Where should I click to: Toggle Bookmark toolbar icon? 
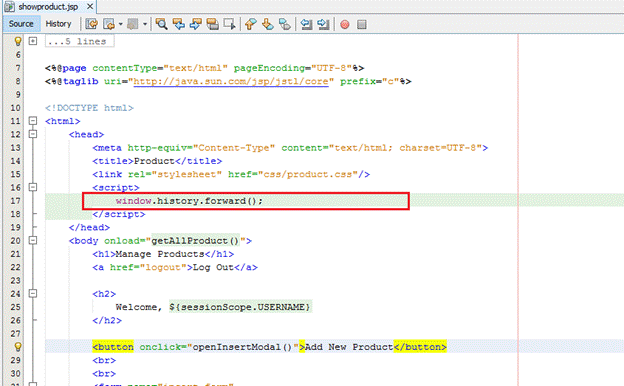[x=285, y=24]
